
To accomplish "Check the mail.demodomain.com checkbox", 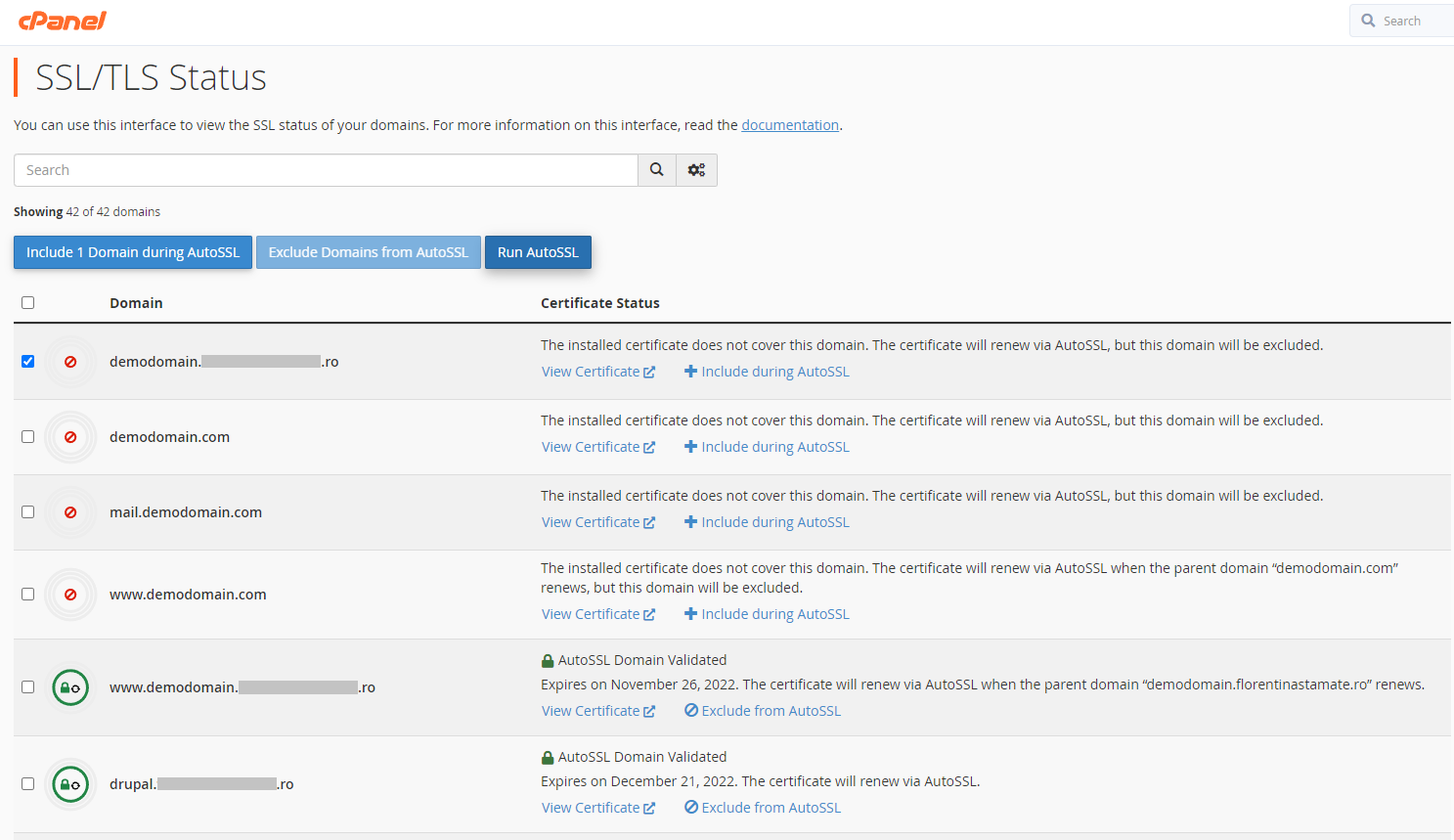I will [x=28, y=512].
